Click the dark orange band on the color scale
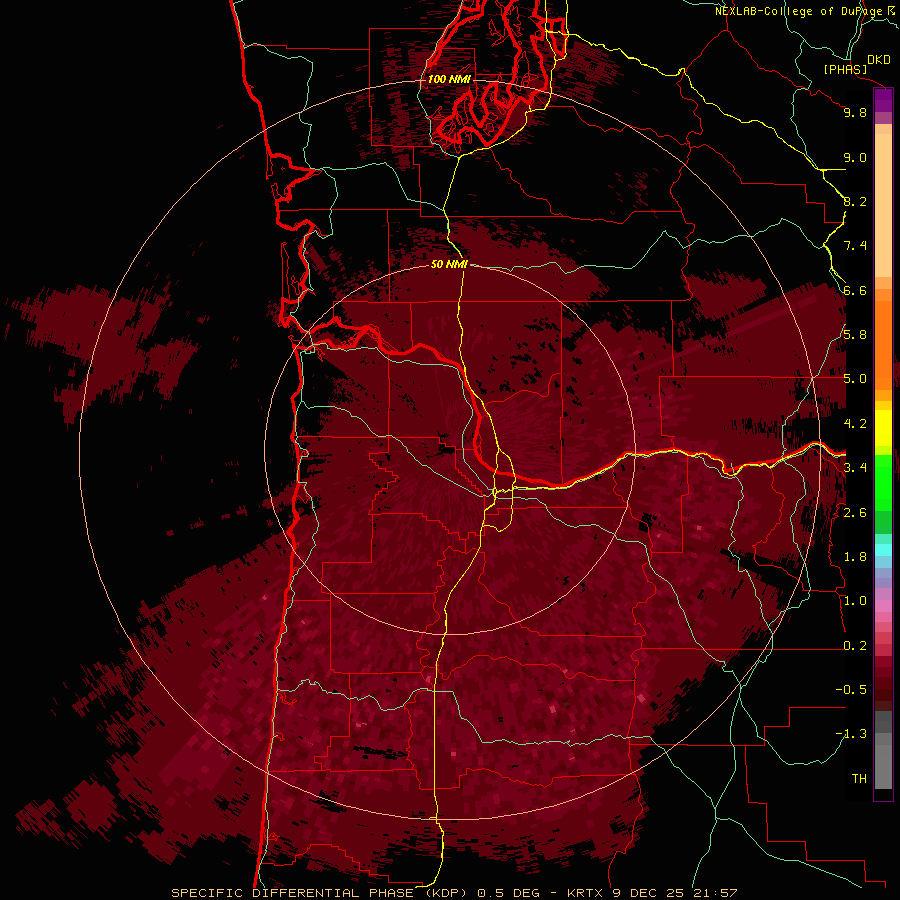Screen dimensions: 900x900 coord(883,344)
